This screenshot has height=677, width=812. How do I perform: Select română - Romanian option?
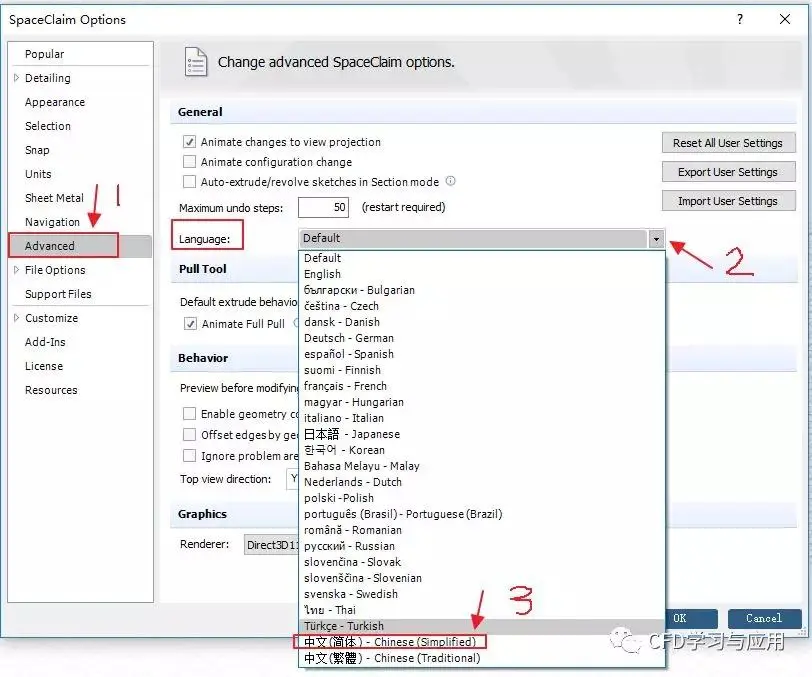[482, 530]
